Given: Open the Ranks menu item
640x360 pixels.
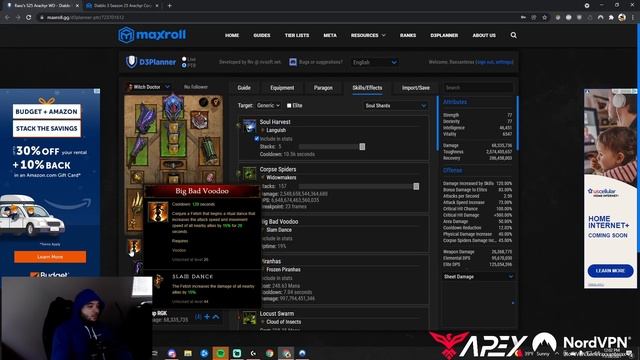Looking at the screenshot, I should pos(408,36).
